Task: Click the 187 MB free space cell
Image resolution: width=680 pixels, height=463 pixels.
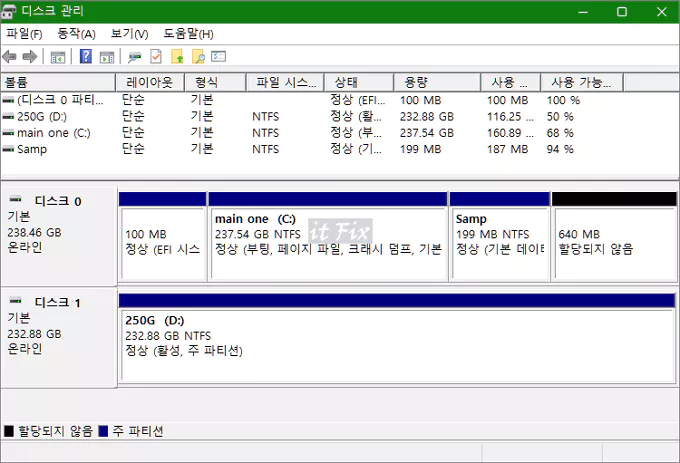Action: (x=507, y=150)
